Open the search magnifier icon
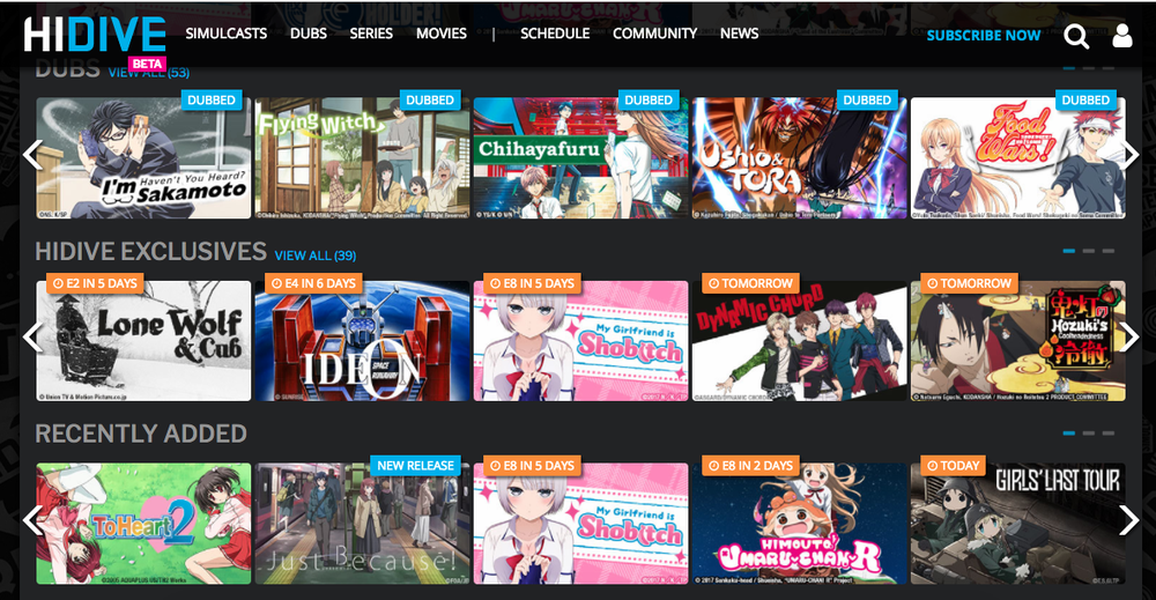The height and width of the screenshot is (600, 1156). (x=1076, y=35)
